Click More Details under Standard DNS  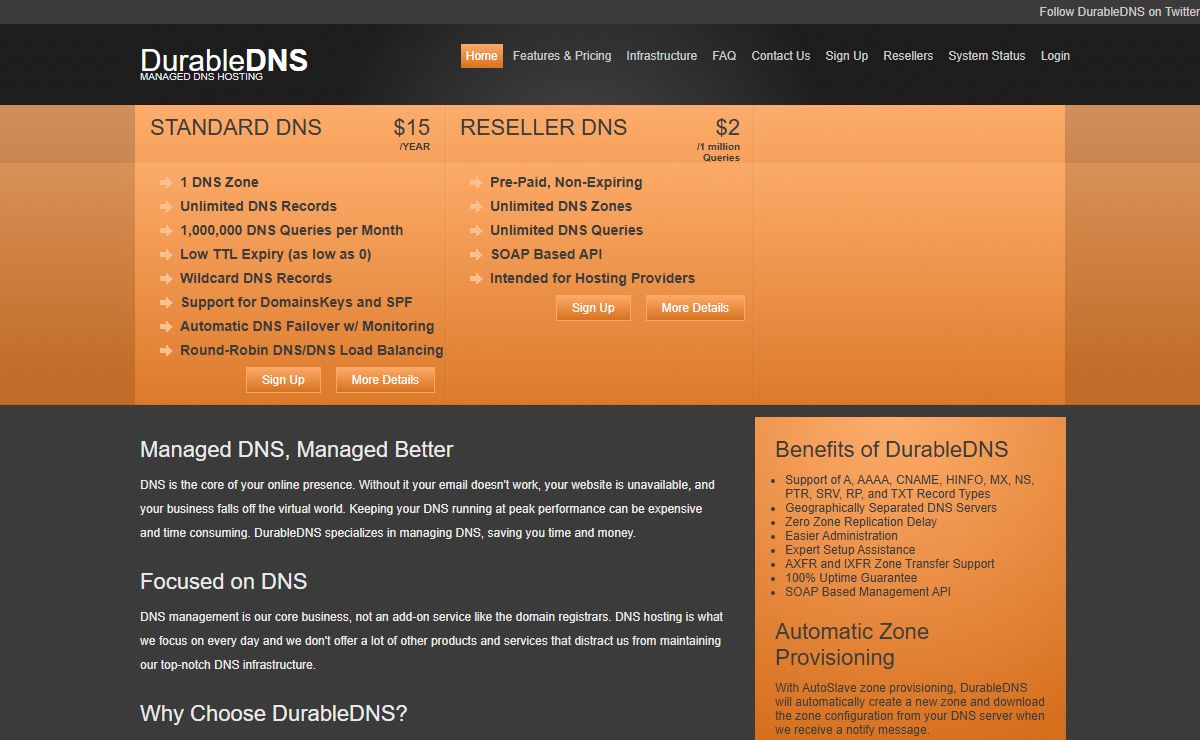385,380
